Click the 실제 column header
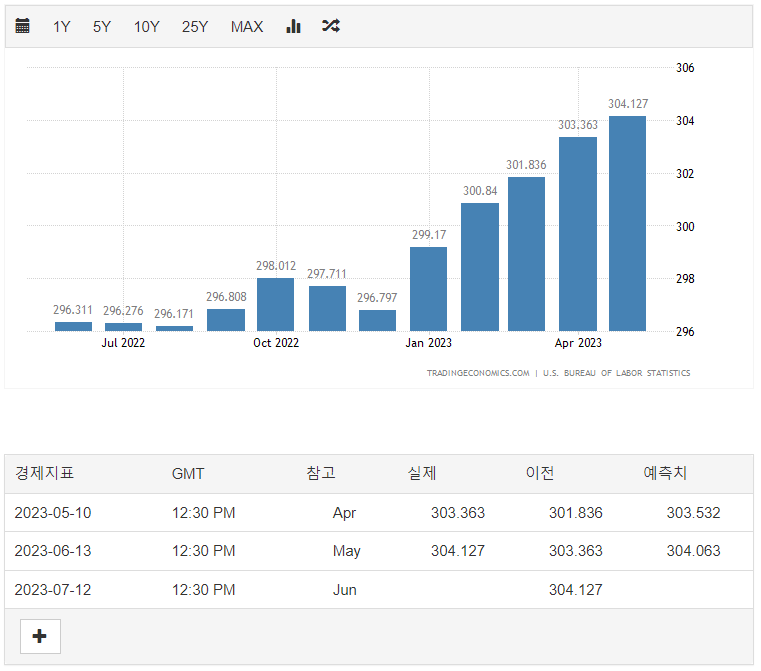761x671 pixels. (422, 473)
